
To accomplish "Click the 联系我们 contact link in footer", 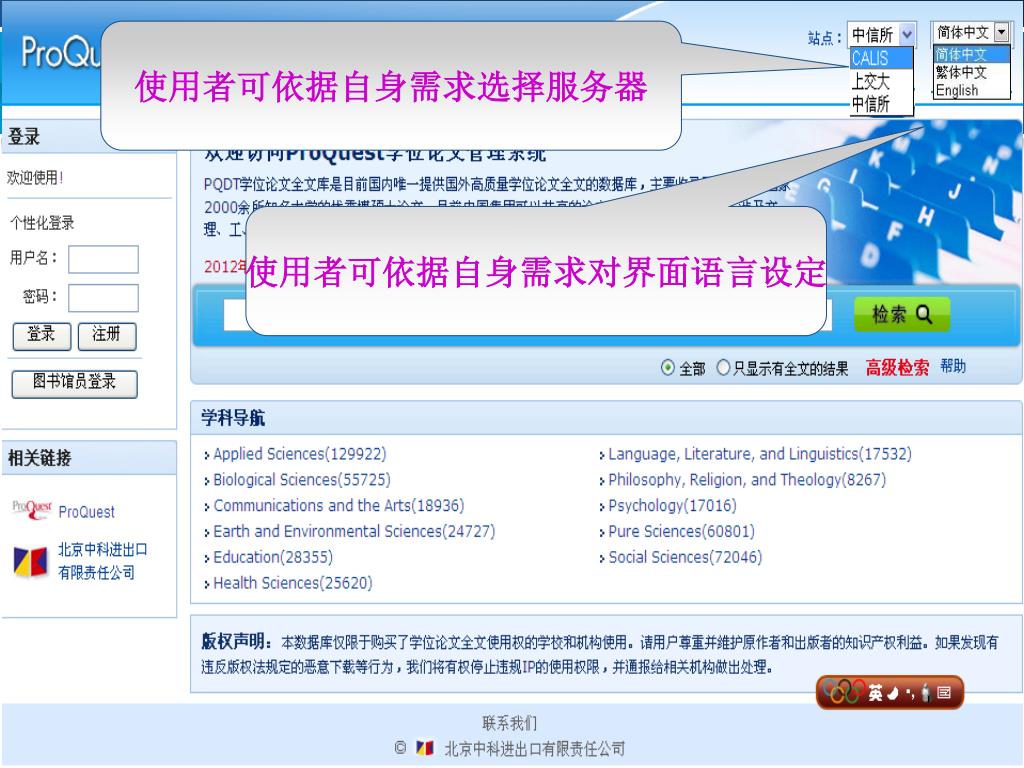I will click(509, 723).
